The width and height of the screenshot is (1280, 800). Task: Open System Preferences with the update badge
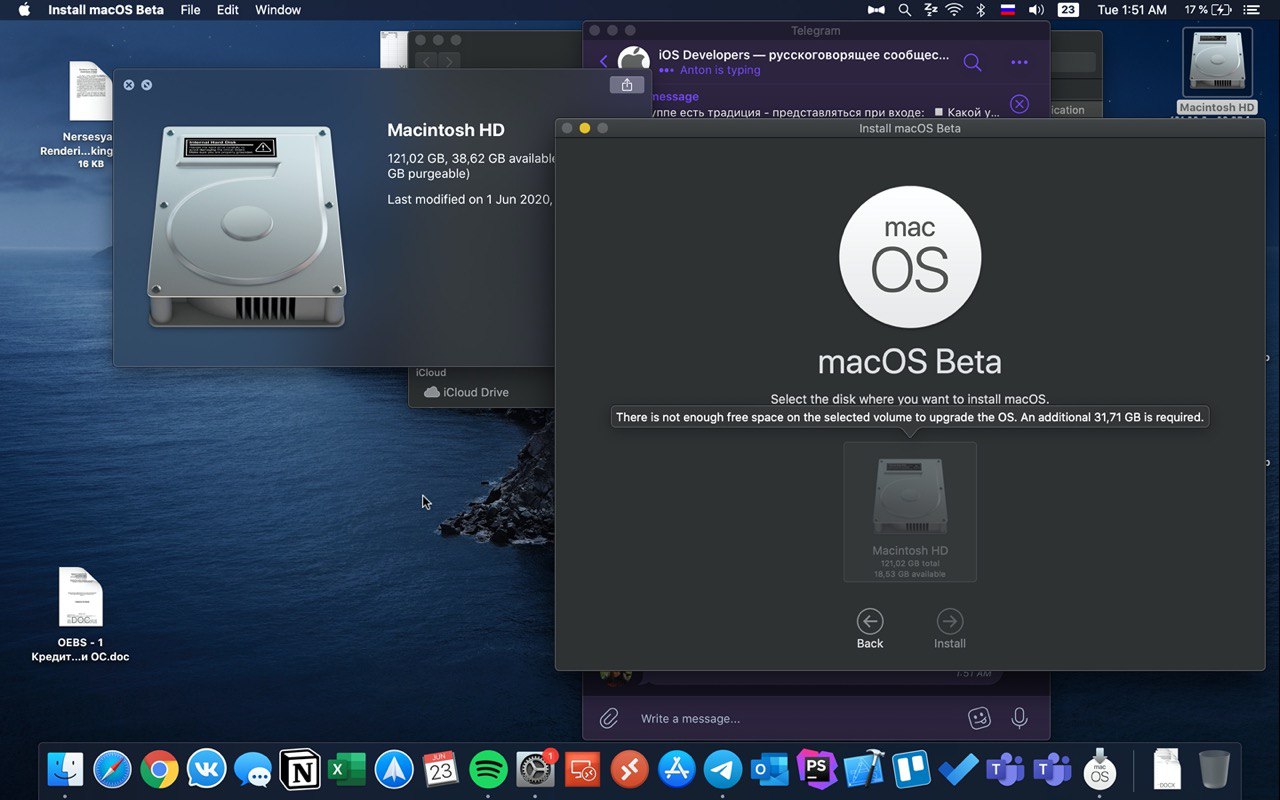tap(536, 769)
